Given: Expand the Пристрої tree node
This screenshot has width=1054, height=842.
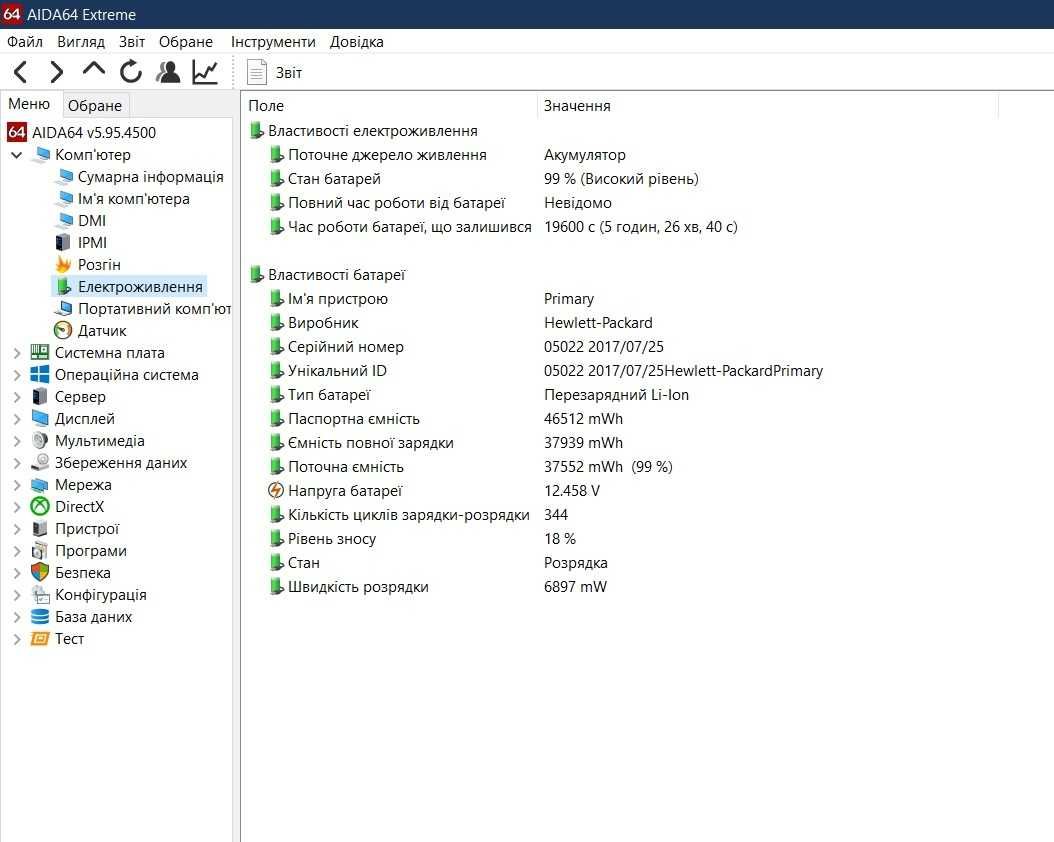Looking at the screenshot, I should (17, 529).
